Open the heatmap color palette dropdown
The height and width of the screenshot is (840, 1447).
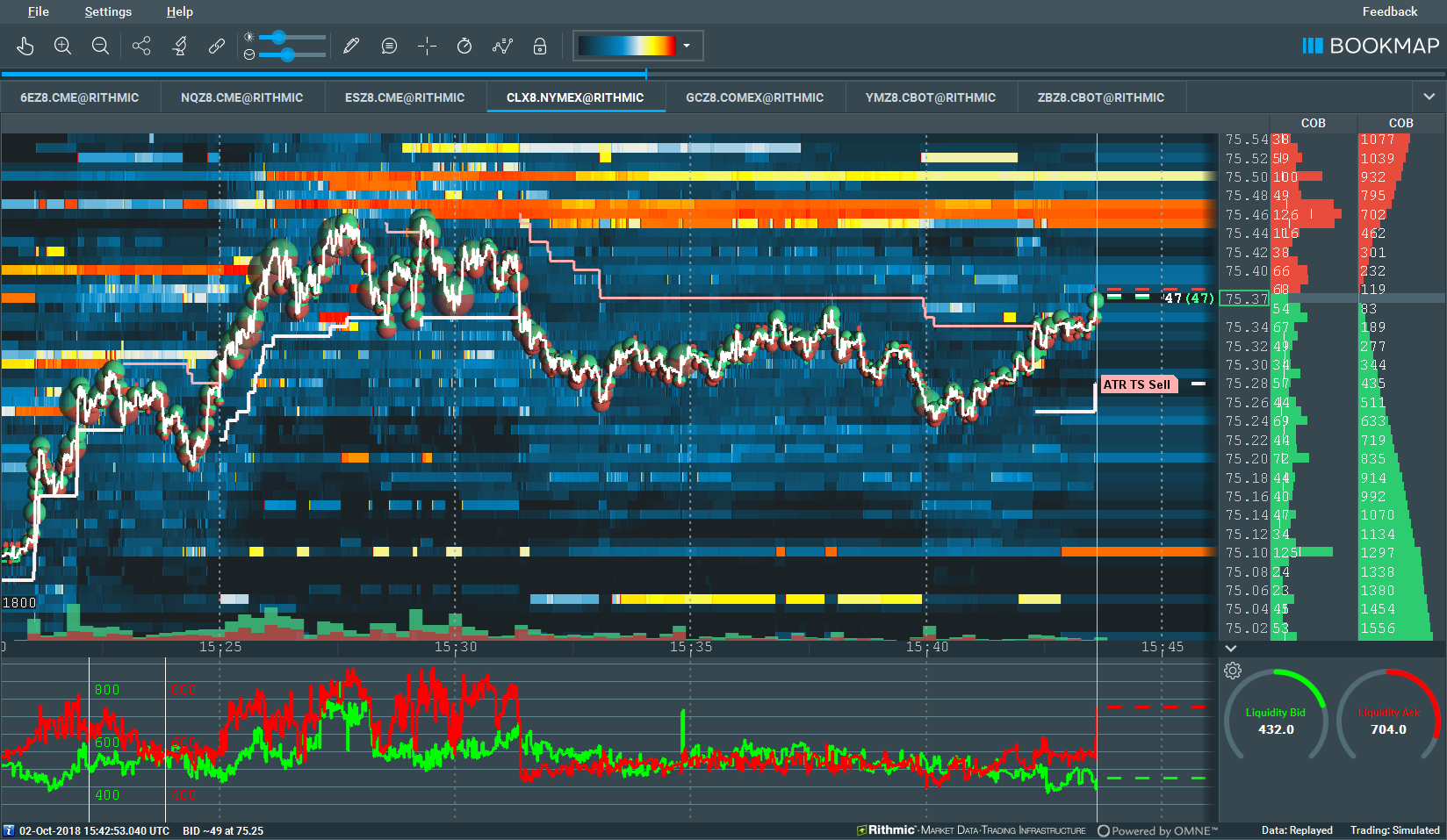(688, 46)
